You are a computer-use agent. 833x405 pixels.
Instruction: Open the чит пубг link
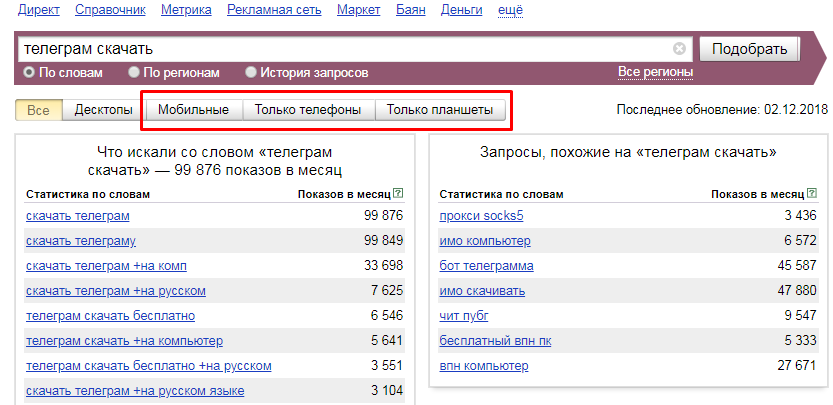coord(464,316)
